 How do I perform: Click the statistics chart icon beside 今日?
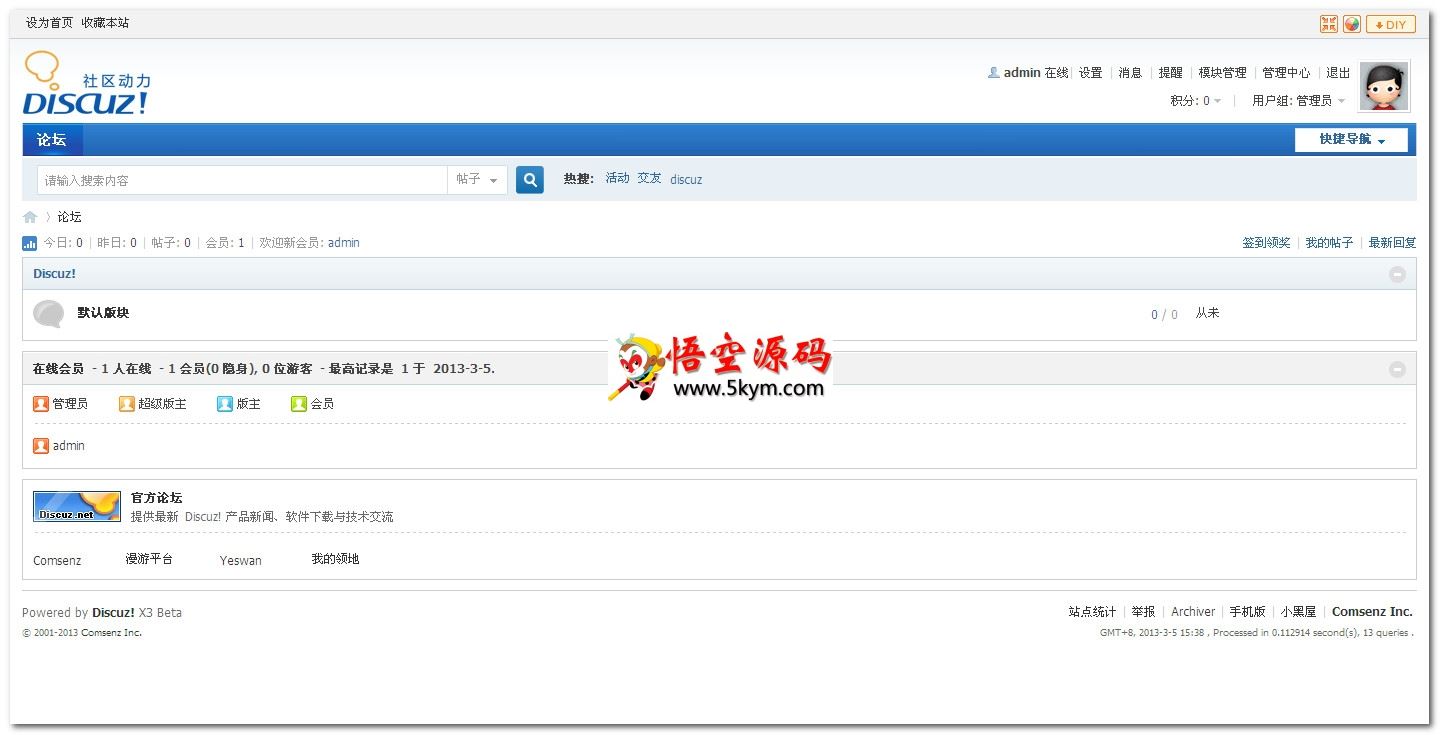[30, 243]
